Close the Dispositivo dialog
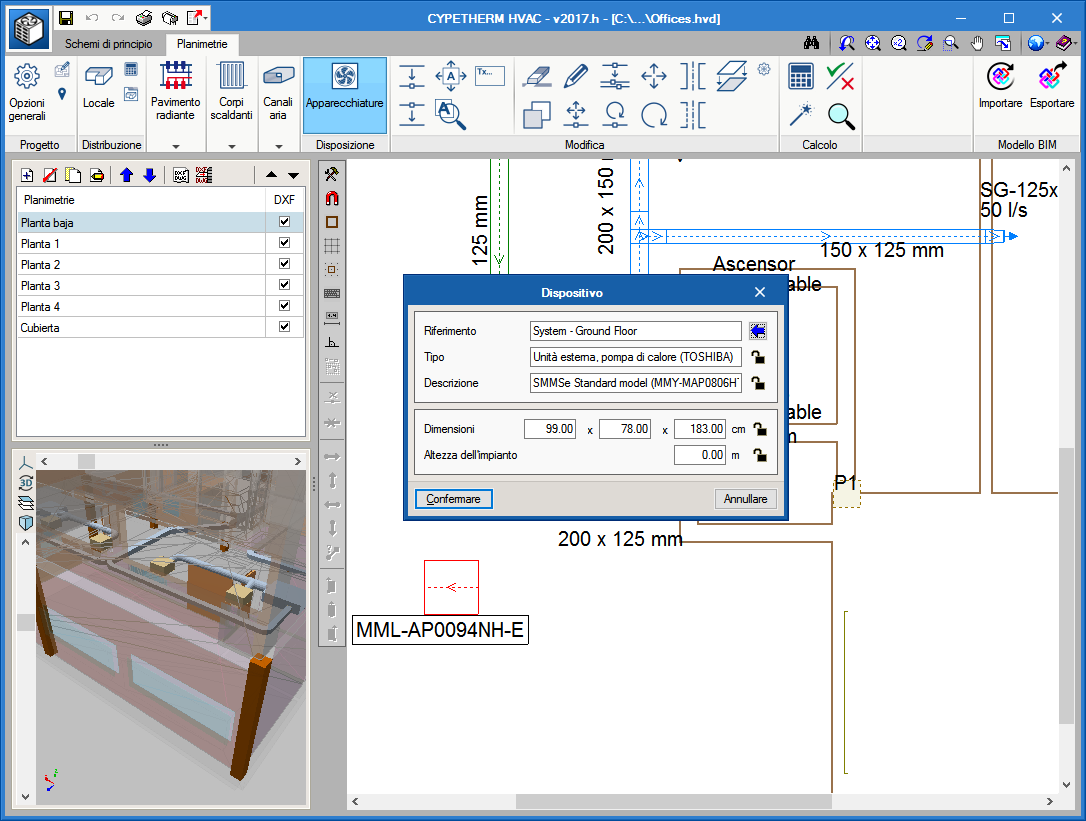This screenshot has width=1086, height=821. click(x=760, y=292)
